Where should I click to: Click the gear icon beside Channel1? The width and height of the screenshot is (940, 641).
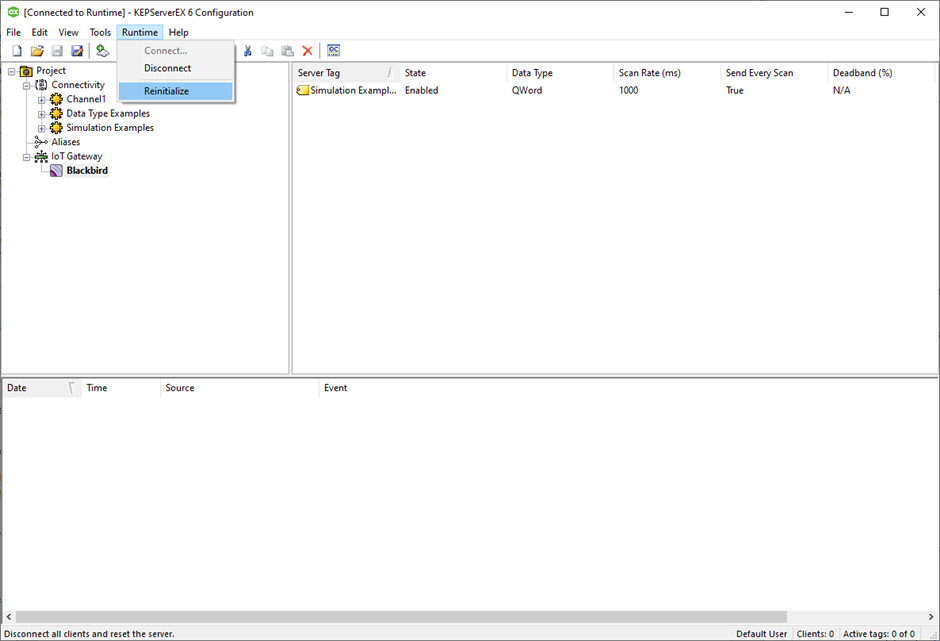(x=56, y=100)
